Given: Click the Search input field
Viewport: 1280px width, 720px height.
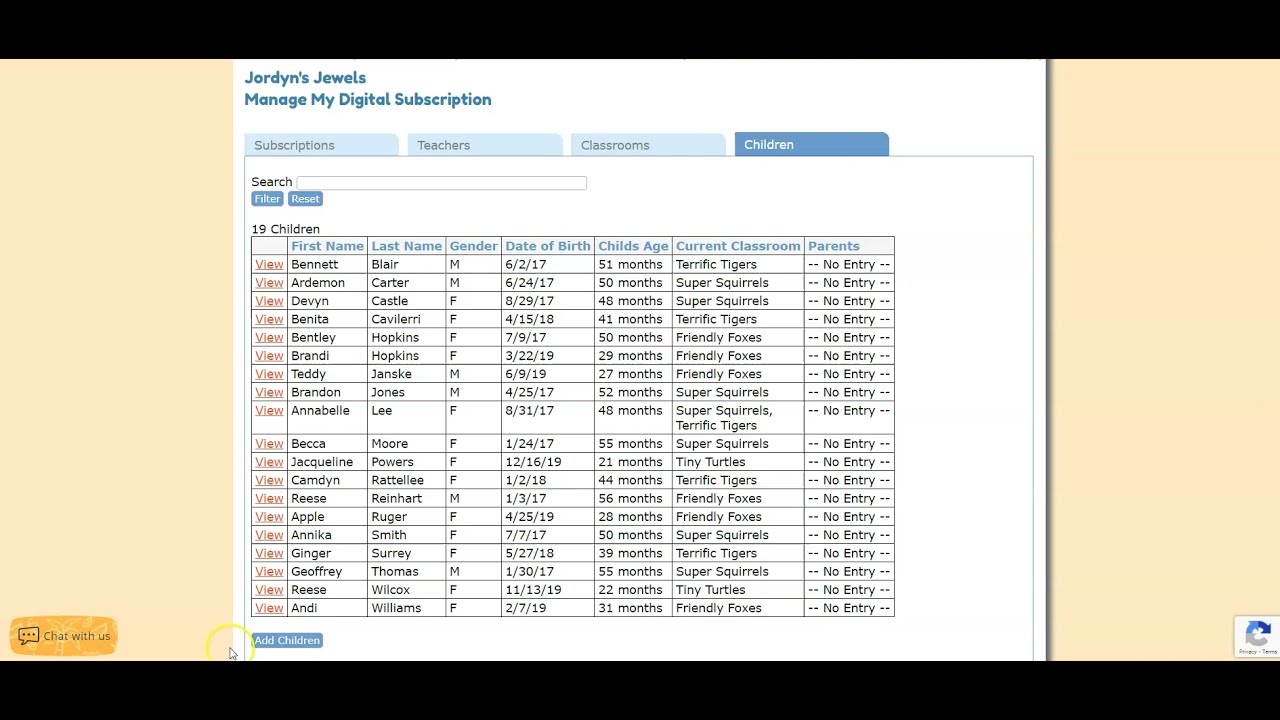Looking at the screenshot, I should (441, 182).
